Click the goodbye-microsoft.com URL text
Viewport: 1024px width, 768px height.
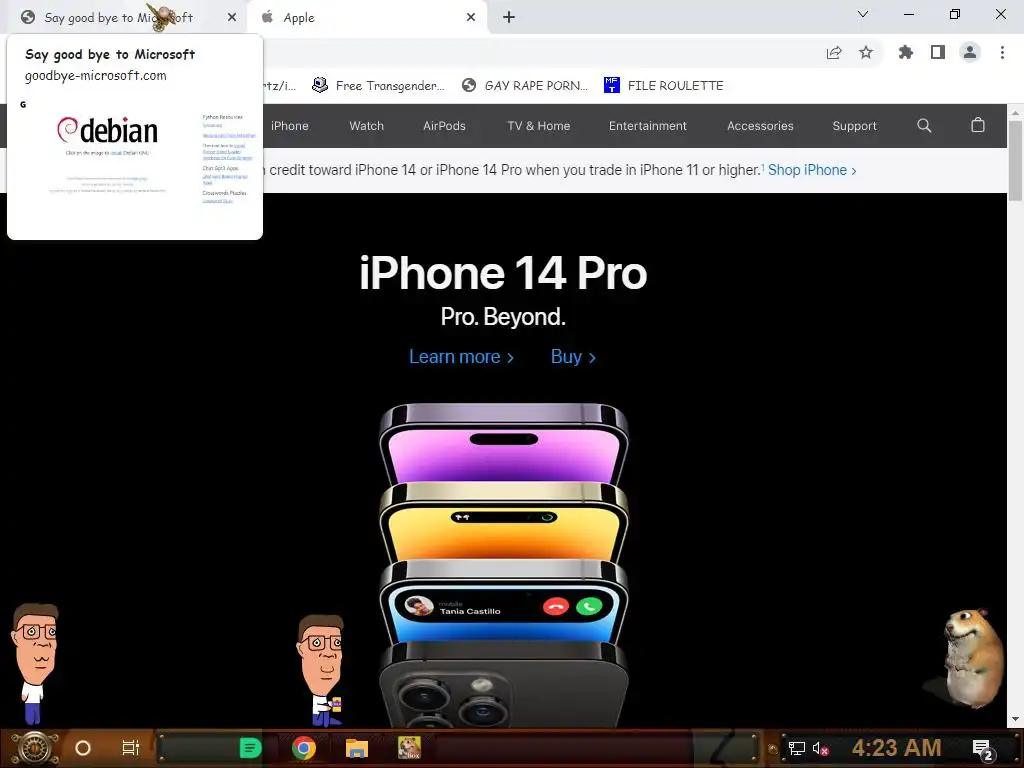95,76
